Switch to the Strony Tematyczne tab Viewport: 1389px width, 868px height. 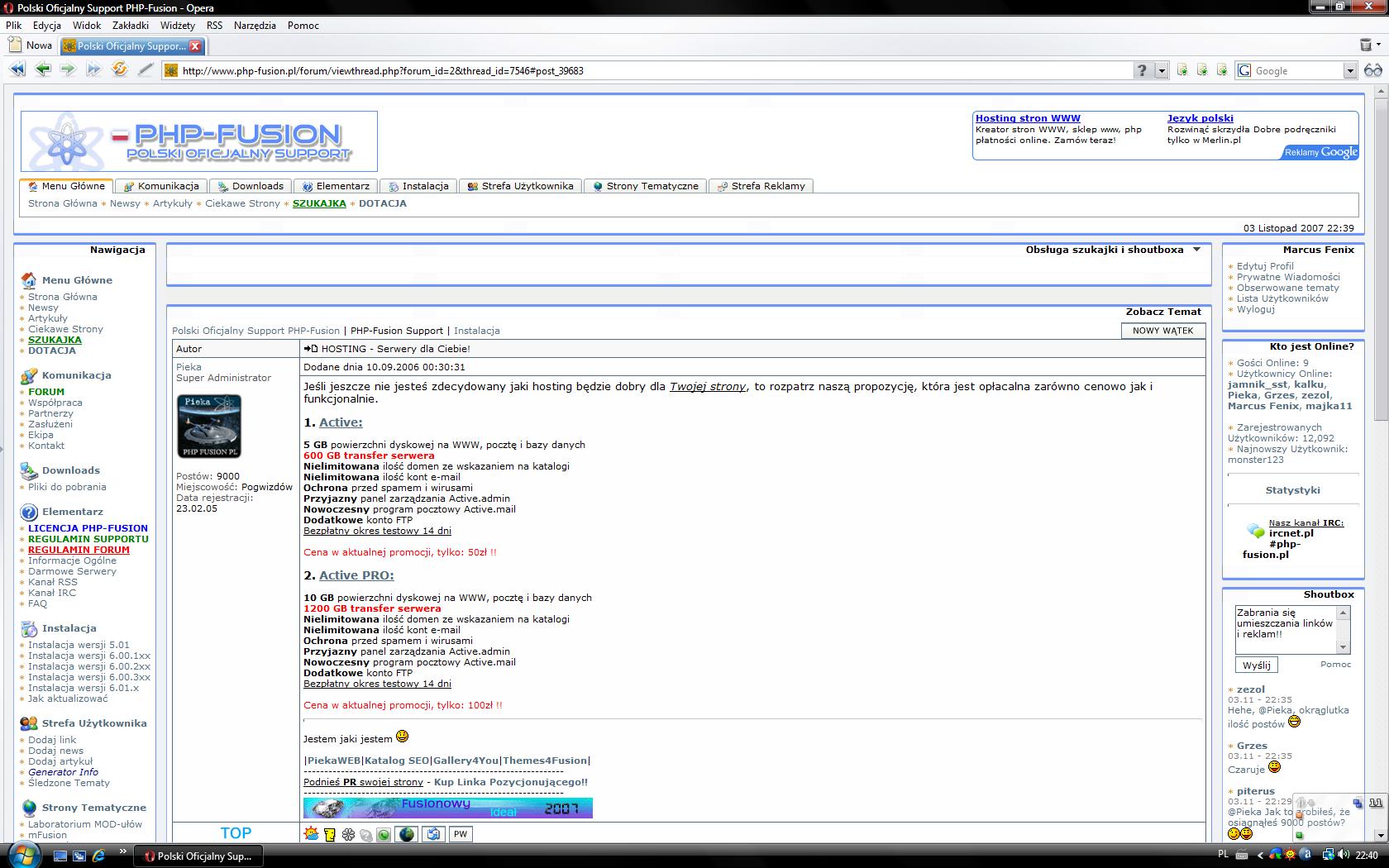click(x=646, y=186)
